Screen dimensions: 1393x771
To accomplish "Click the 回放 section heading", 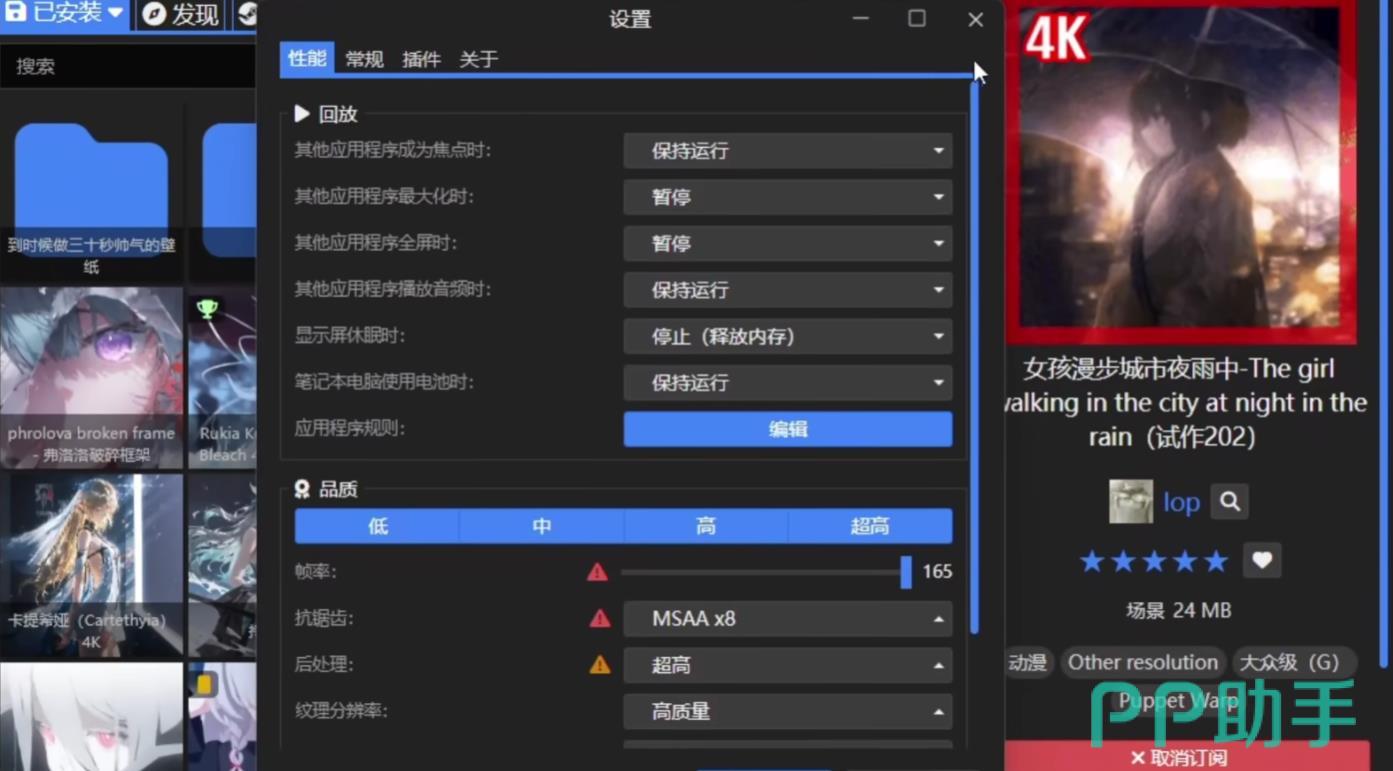I will coord(326,114).
